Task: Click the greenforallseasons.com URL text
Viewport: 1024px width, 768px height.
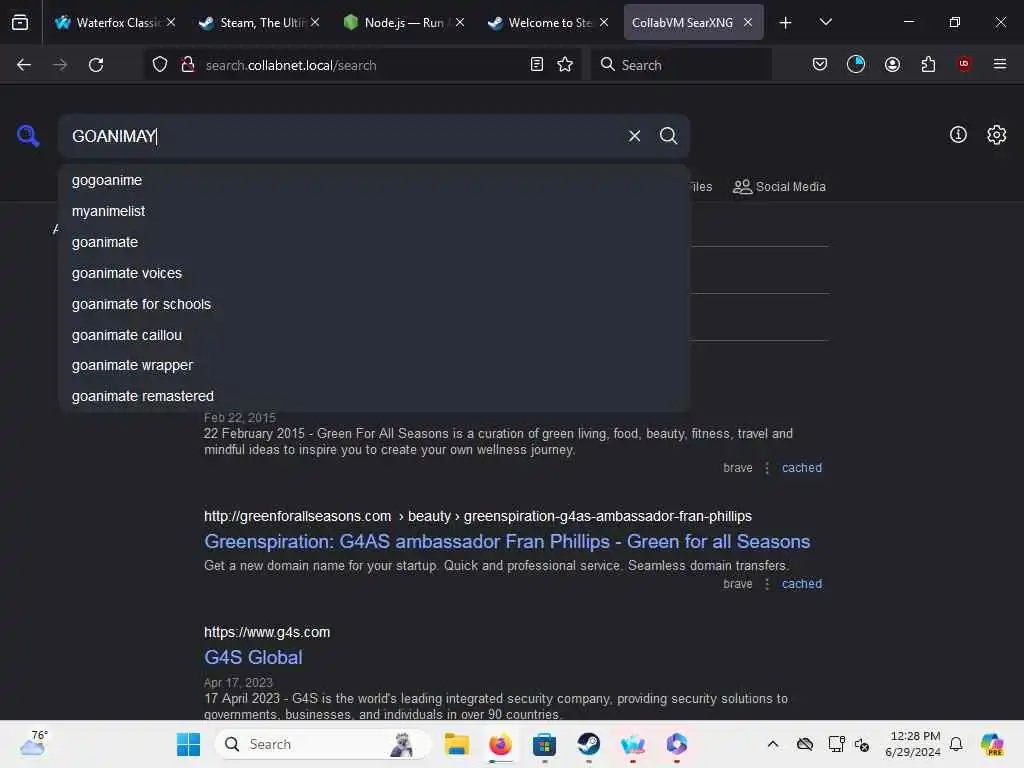Action: (297, 516)
